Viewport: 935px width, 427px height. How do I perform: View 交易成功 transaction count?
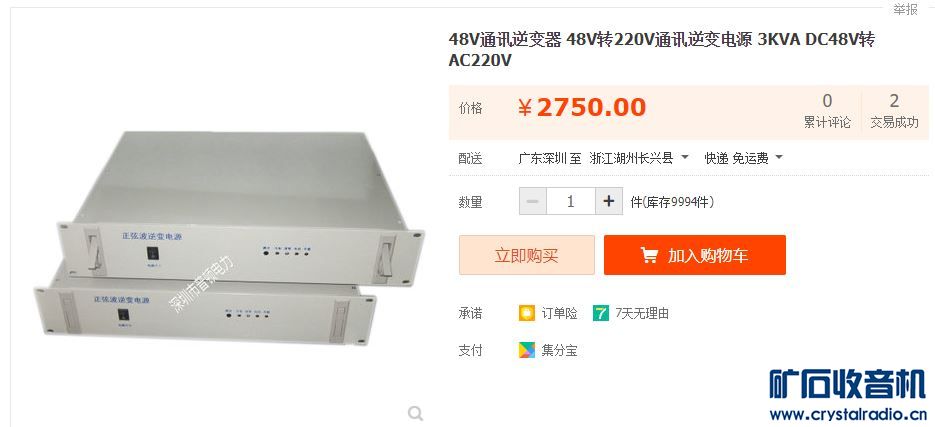894,111
